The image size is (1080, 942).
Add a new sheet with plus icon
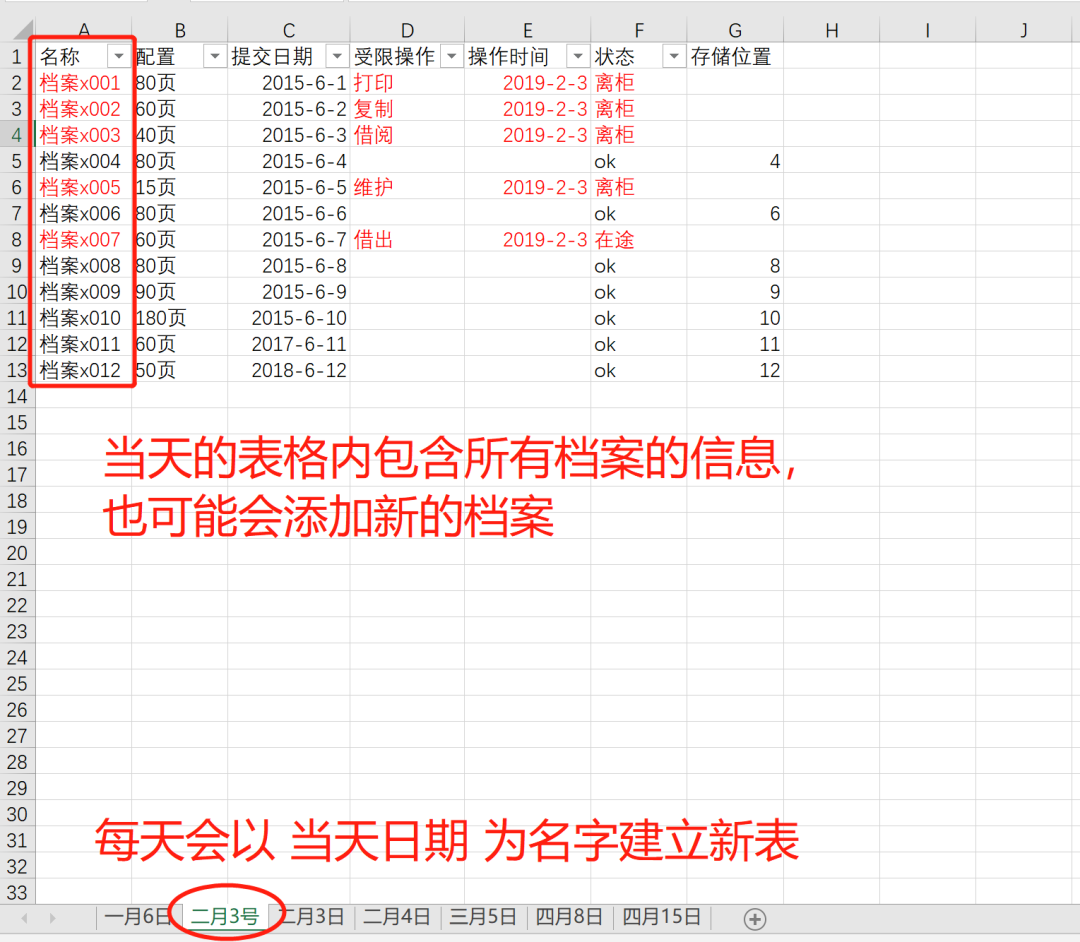pyautogui.click(x=755, y=919)
